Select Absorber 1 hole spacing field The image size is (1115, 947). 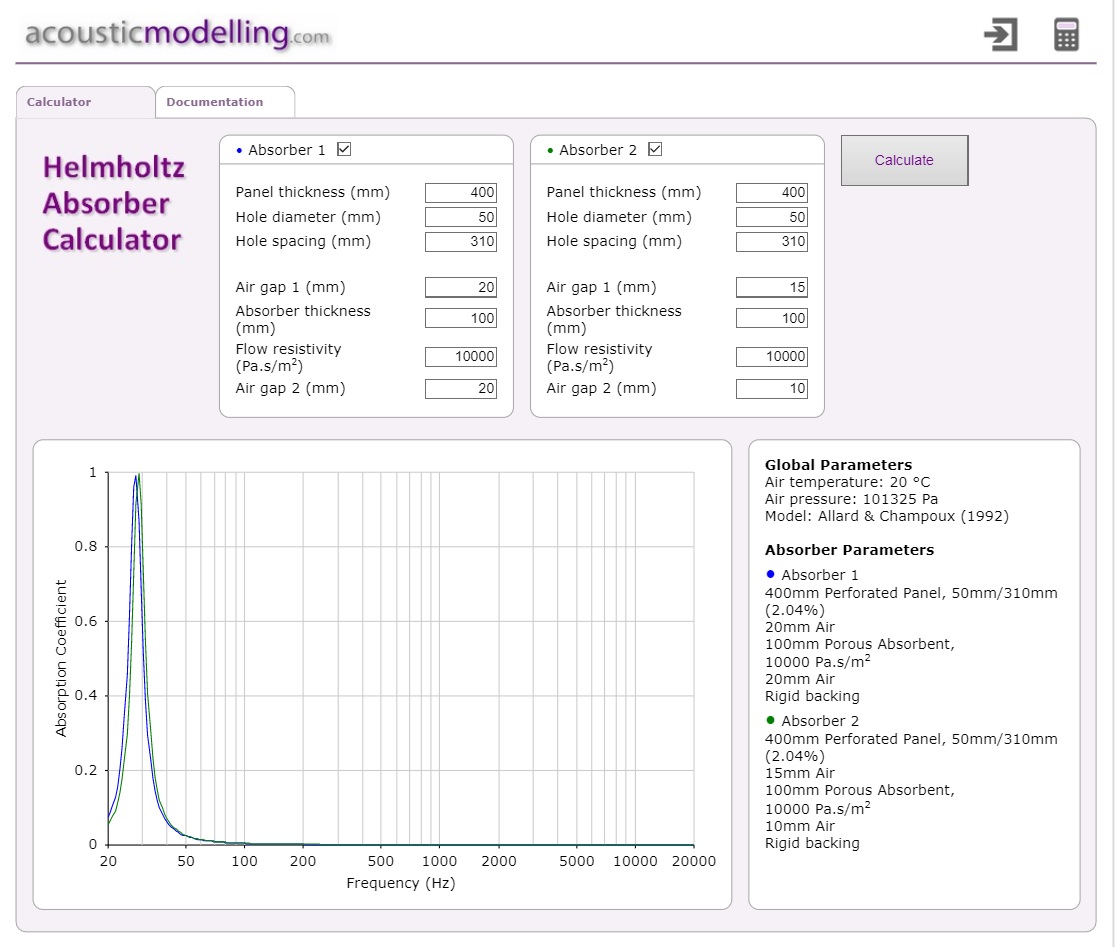click(461, 241)
